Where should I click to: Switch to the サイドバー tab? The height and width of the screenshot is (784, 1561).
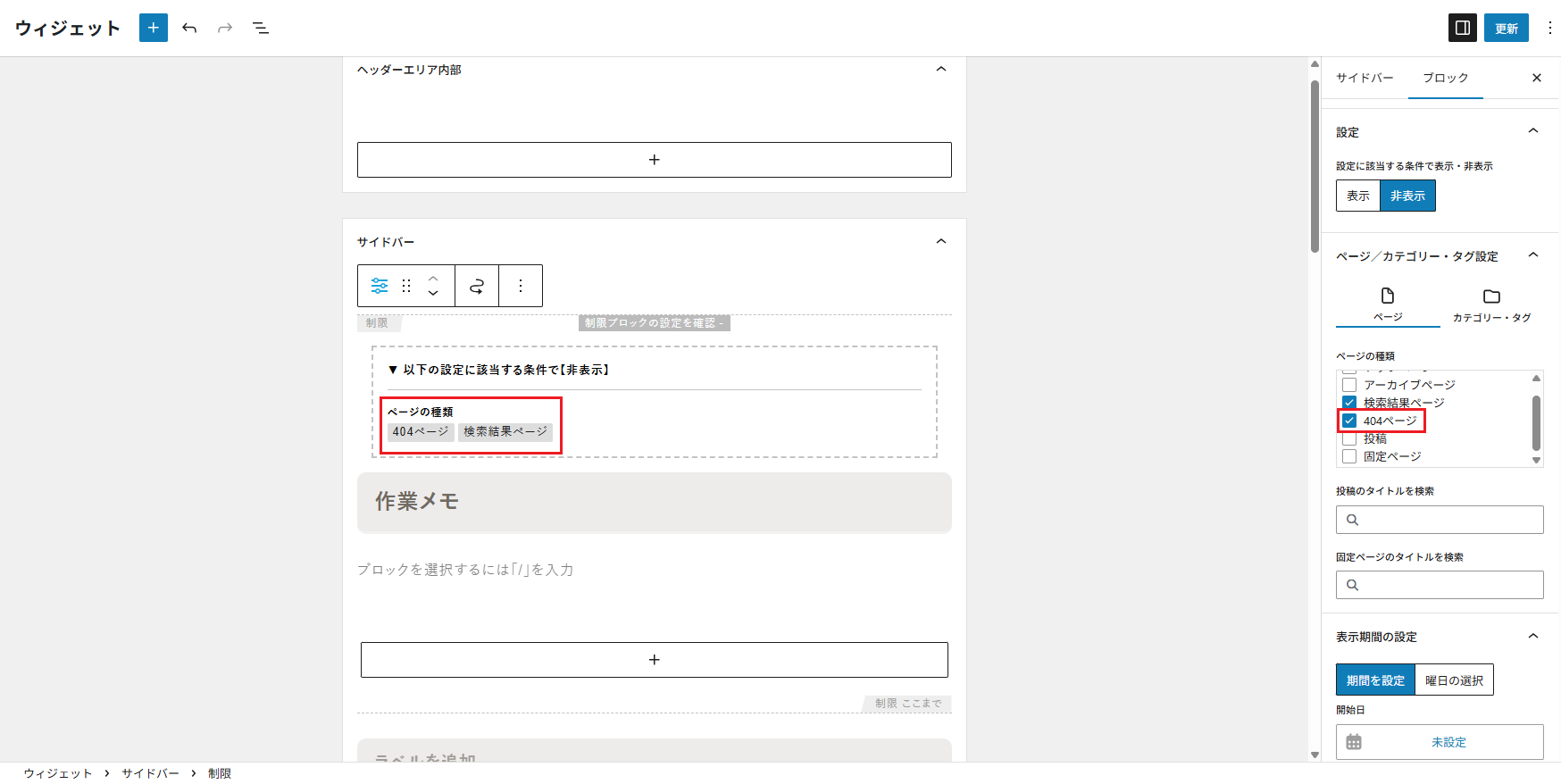pos(1364,78)
